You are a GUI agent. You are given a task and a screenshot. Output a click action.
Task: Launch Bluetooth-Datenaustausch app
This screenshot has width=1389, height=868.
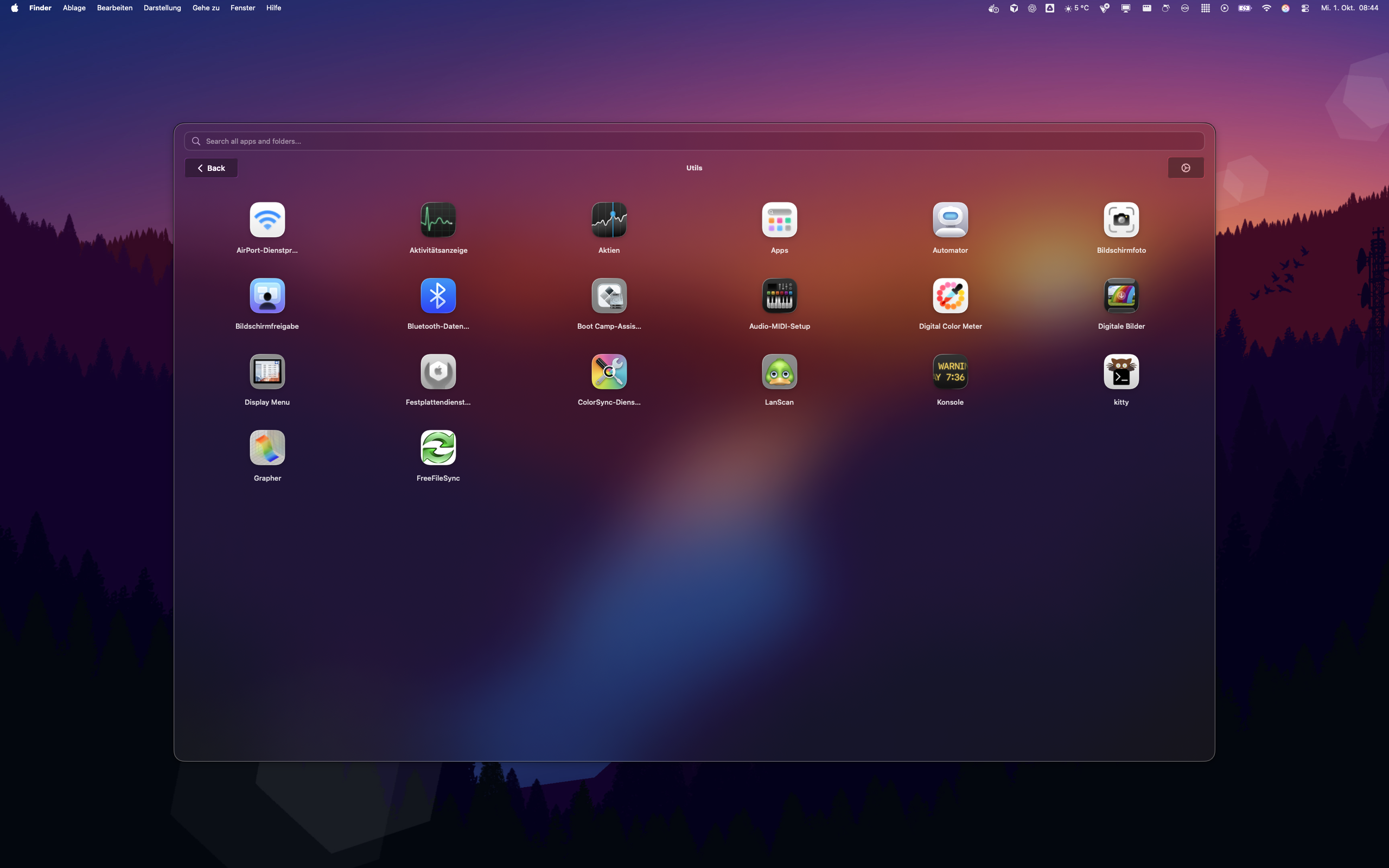click(438, 296)
